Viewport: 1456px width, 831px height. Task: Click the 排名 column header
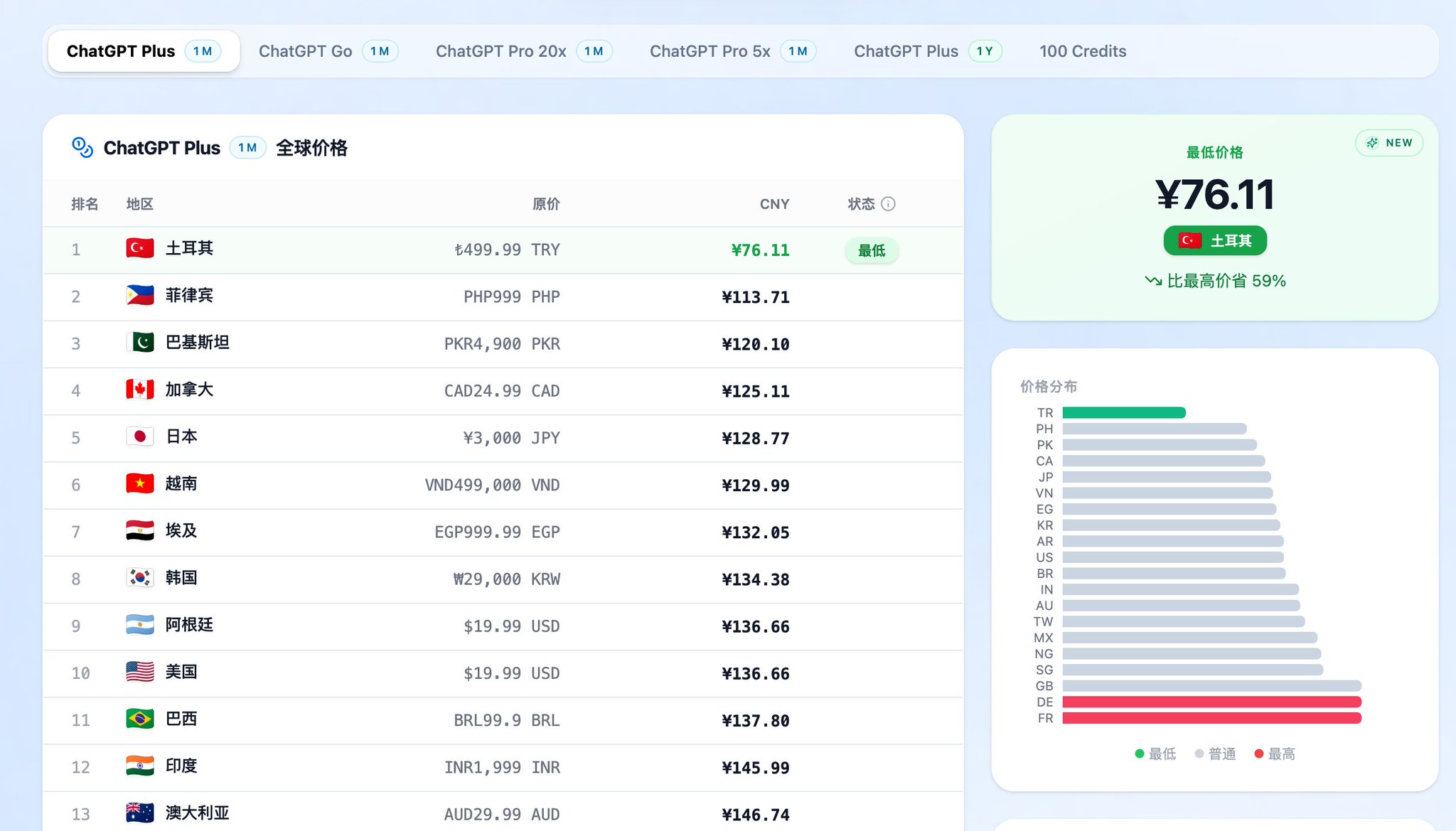85,204
